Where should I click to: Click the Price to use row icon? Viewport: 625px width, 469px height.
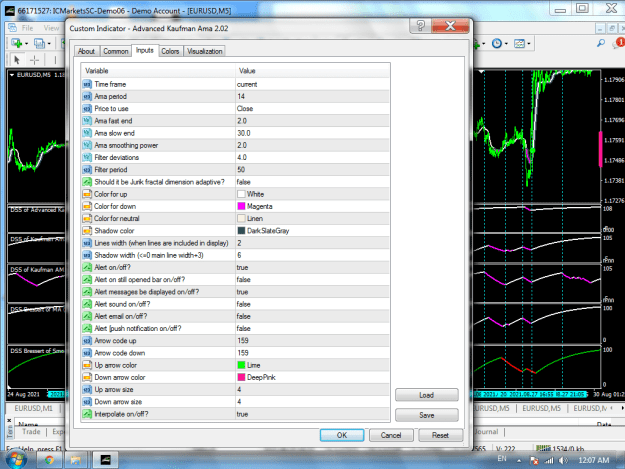point(87,108)
